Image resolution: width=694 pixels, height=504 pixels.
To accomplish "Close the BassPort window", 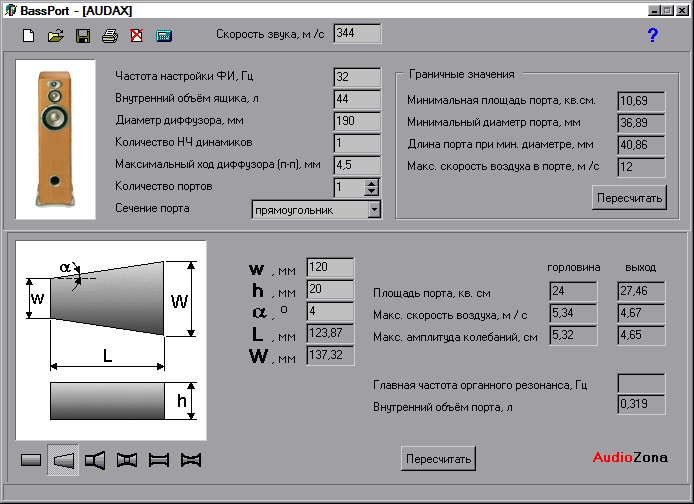I will 682,10.
